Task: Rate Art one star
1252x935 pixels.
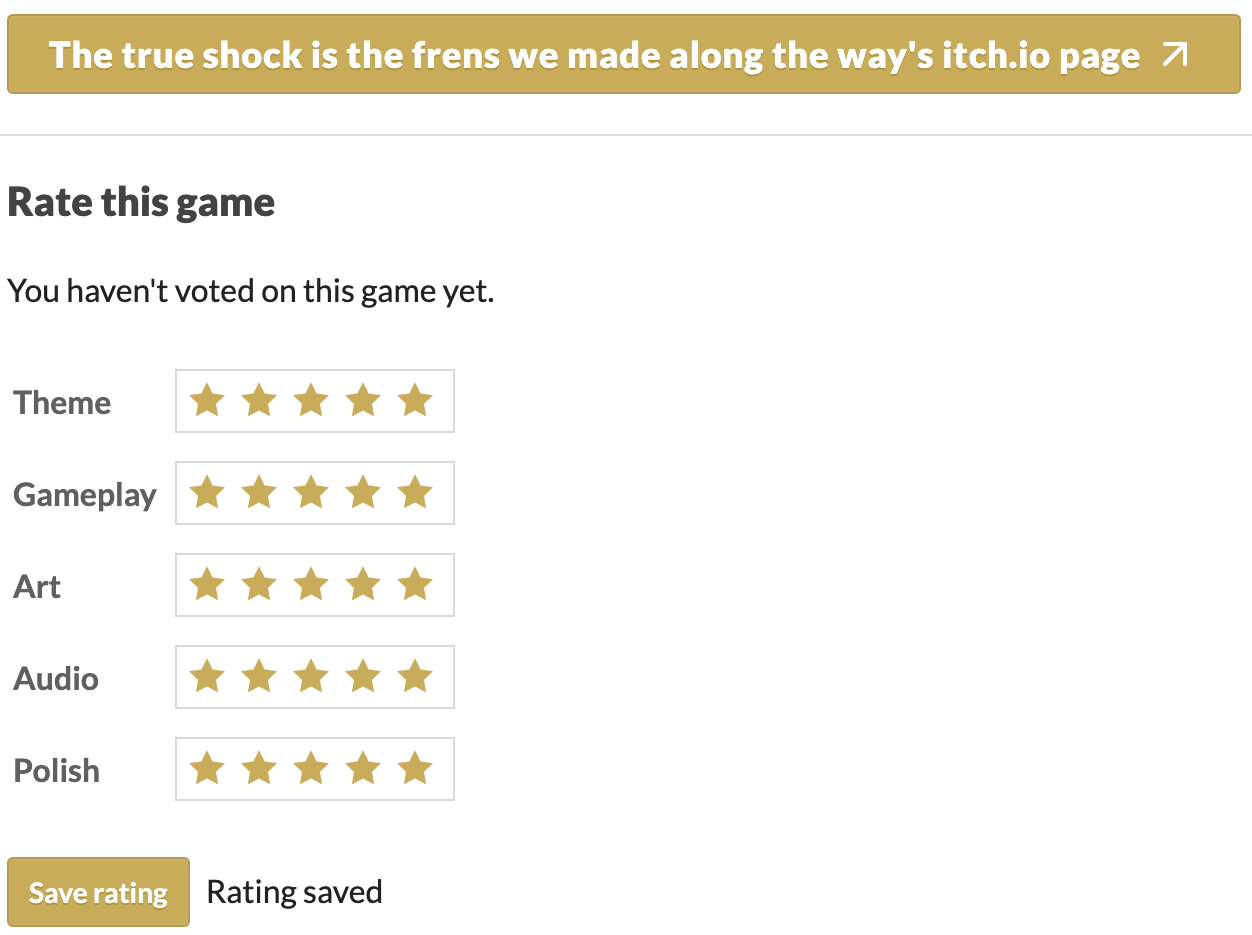Action: [207, 585]
